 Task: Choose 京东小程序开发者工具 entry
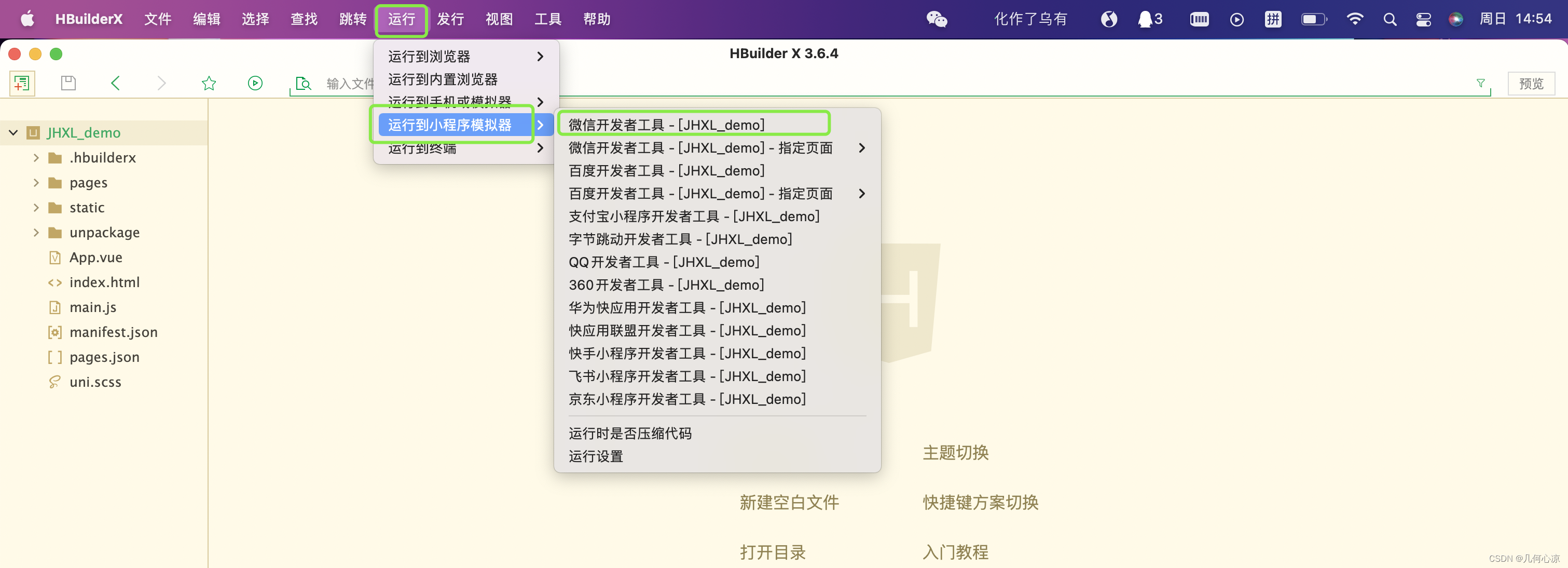pos(717,399)
